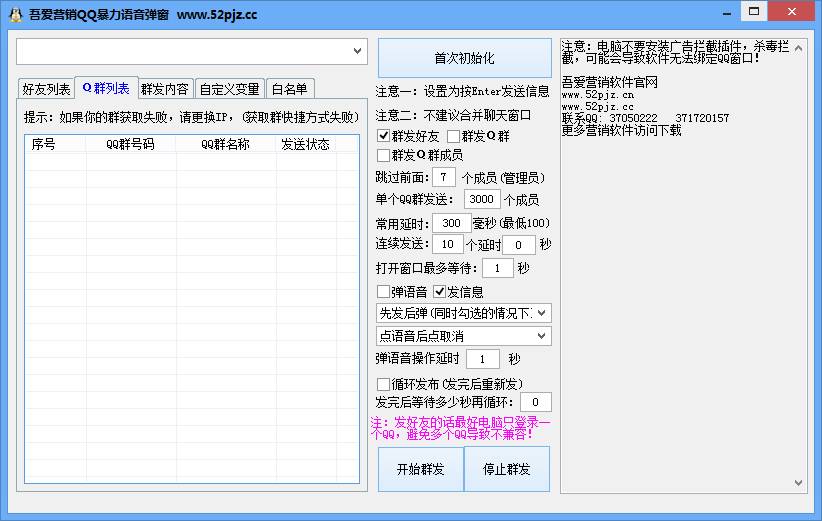Open the 先发后弹 order dropdown
The height and width of the screenshot is (521, 822).
click(x=463, y=313)
